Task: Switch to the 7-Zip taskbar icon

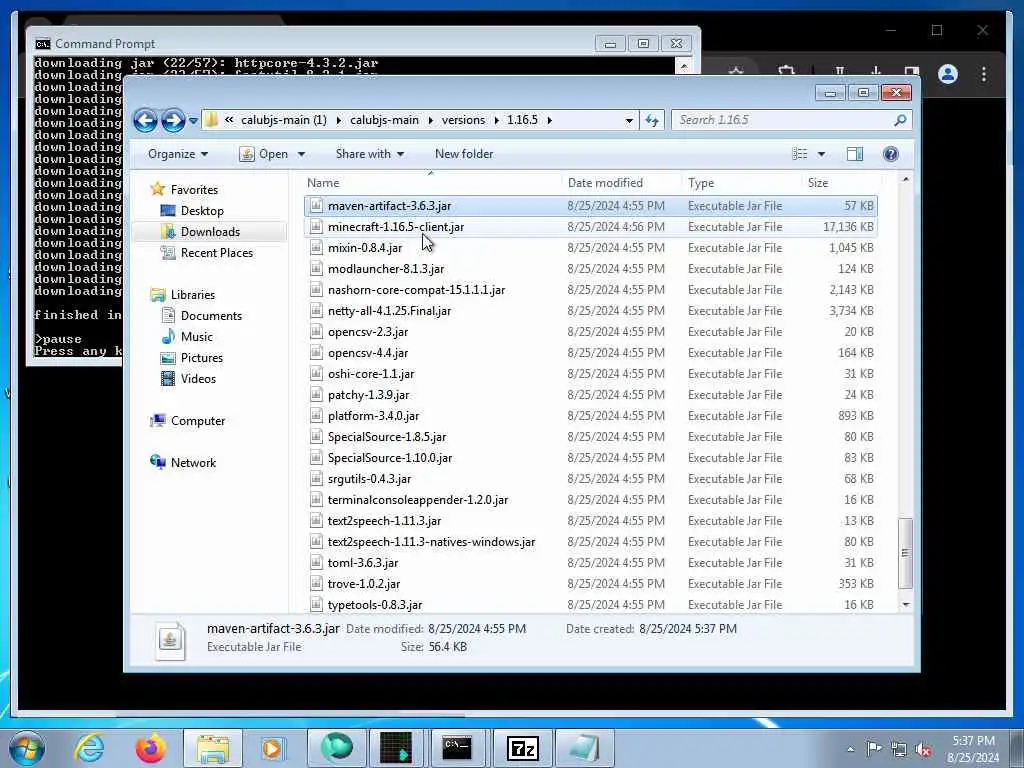Action: (x=522, y=748)
